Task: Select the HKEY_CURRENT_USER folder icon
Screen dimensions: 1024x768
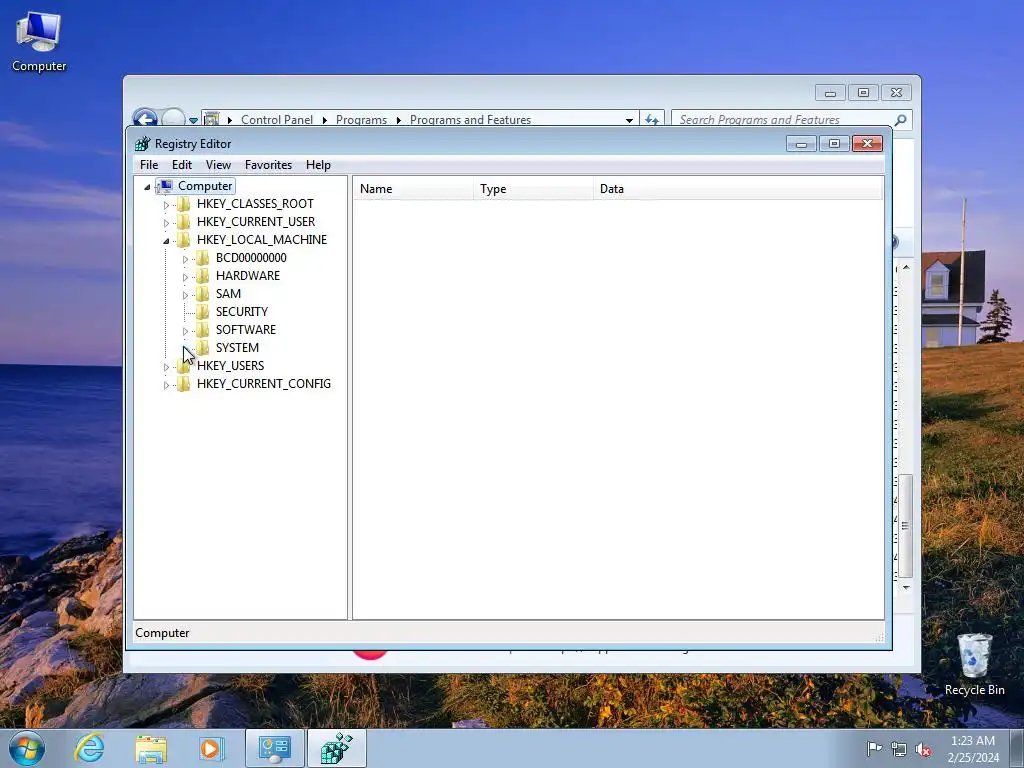Action: [x=184, y=221]
